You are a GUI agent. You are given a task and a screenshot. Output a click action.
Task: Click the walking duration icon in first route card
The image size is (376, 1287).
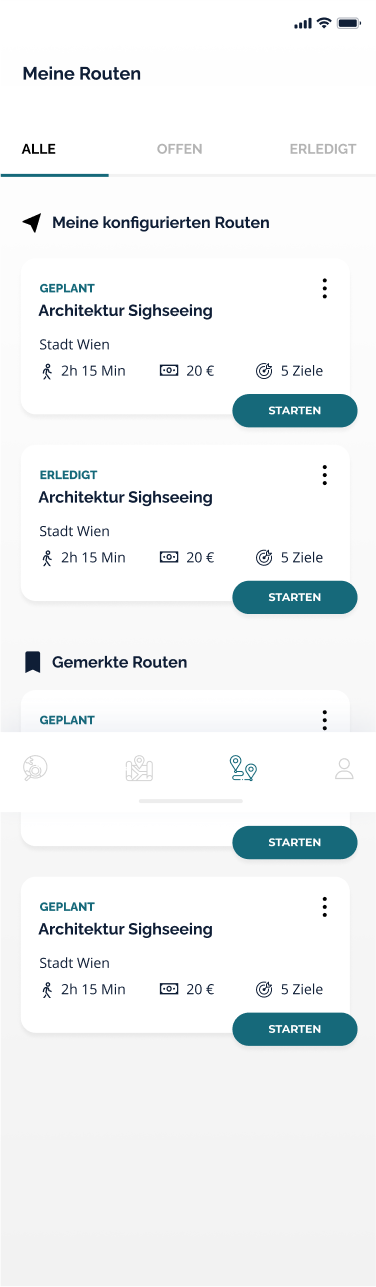click(46, 371)
